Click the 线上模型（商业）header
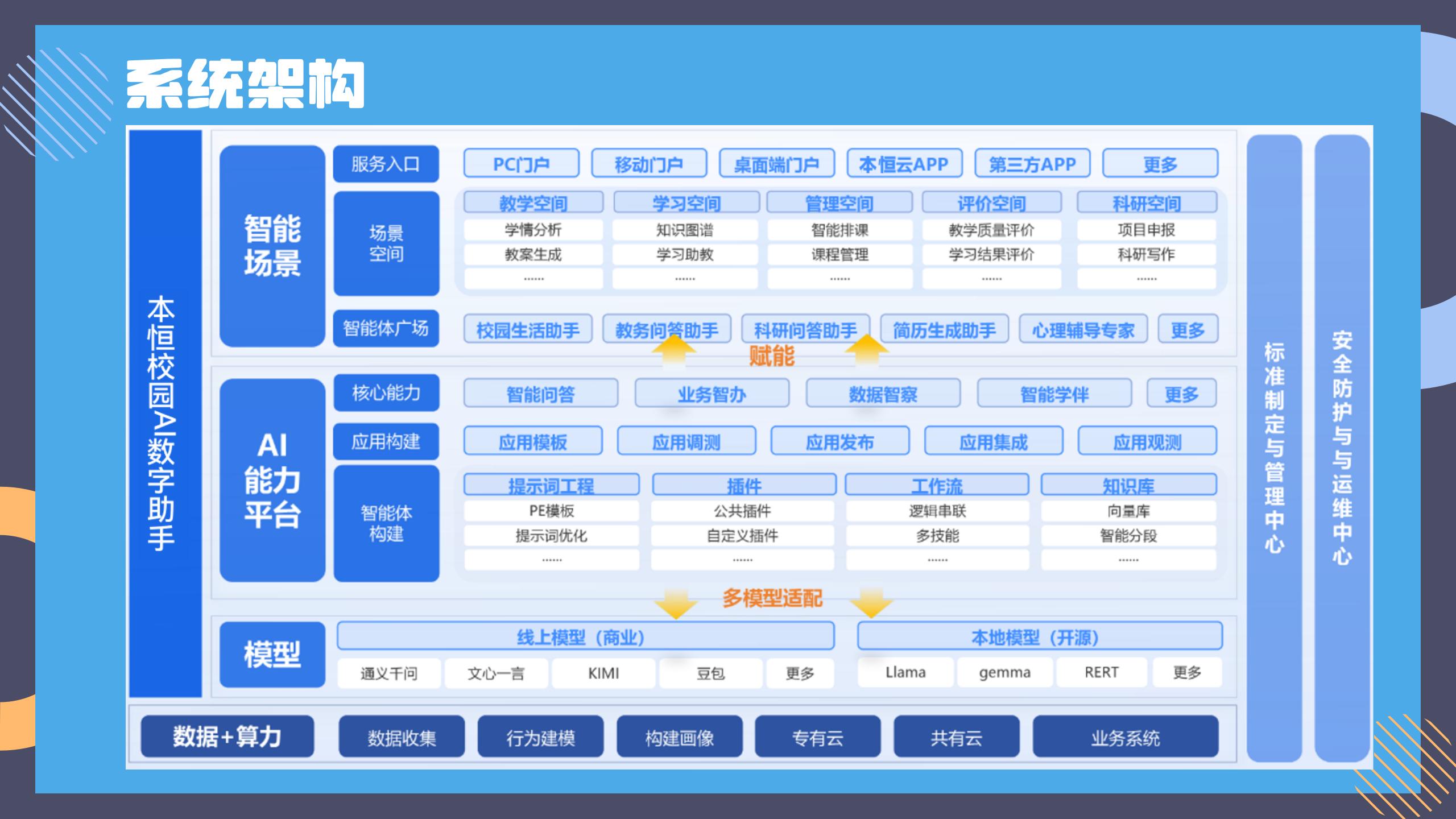Viewport: 1456px width, 819px height. pos(586,636)
